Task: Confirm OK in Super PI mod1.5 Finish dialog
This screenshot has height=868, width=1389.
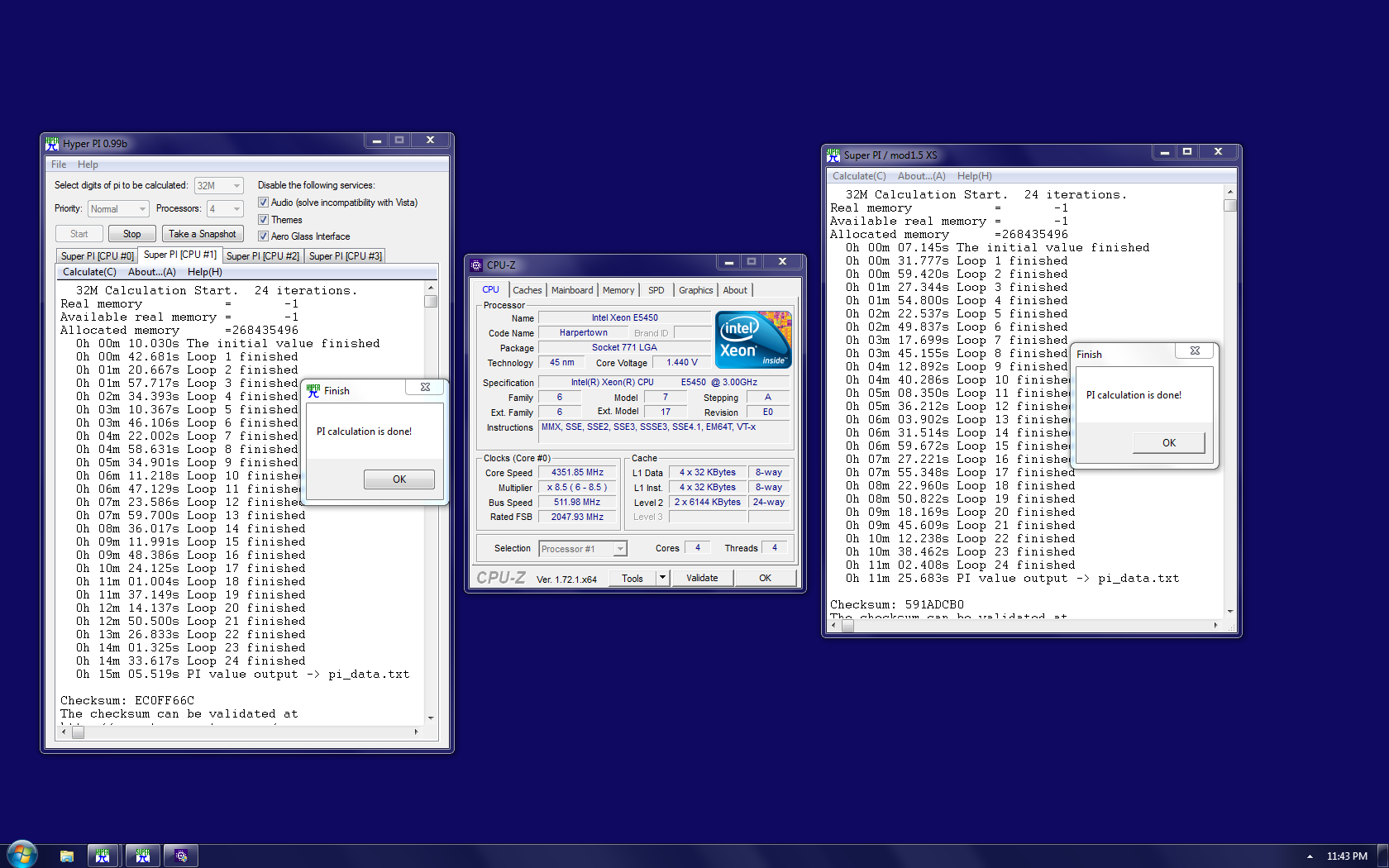Action: [1169, 443]
